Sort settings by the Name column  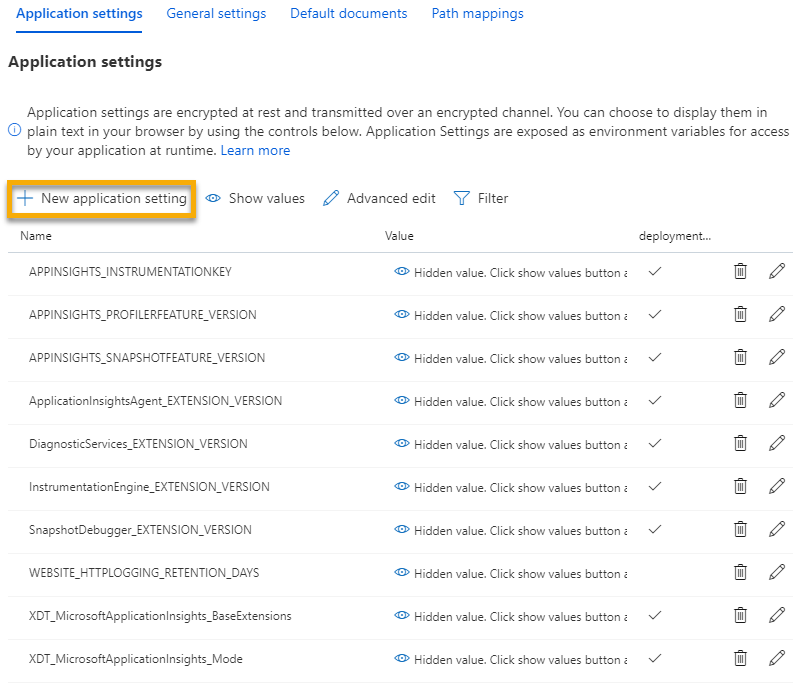tap(35, 236)
